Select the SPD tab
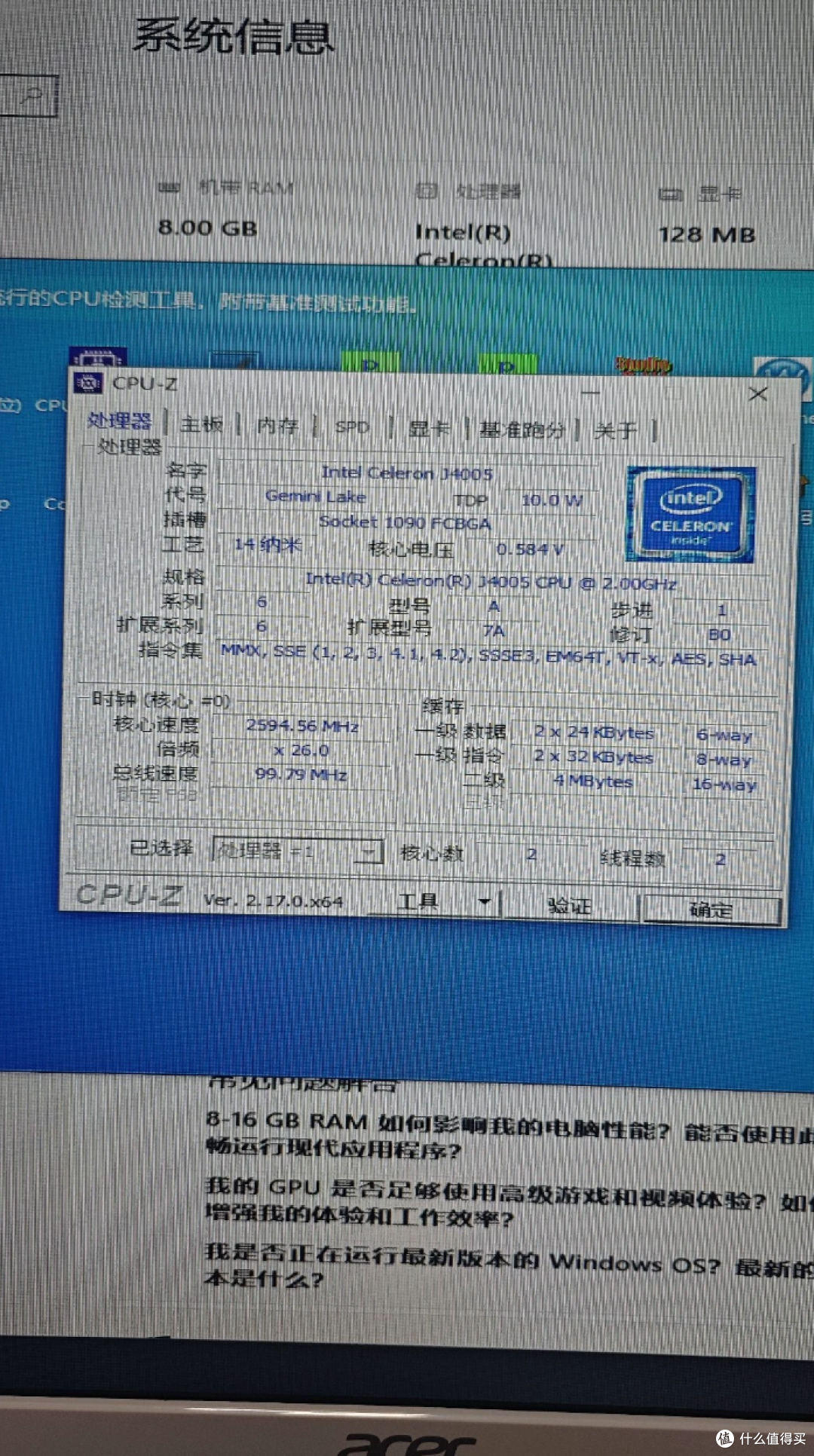This screenshot has height=1456, width=814. tap(353, 427)
